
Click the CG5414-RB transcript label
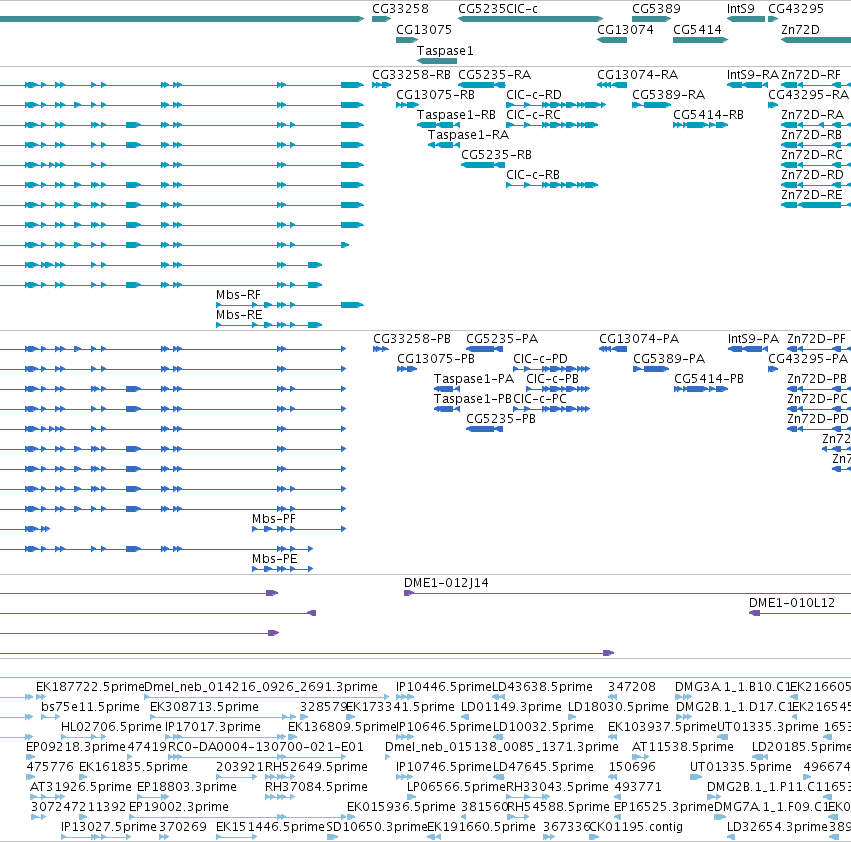pyautogui.click(x=708, y=115)
